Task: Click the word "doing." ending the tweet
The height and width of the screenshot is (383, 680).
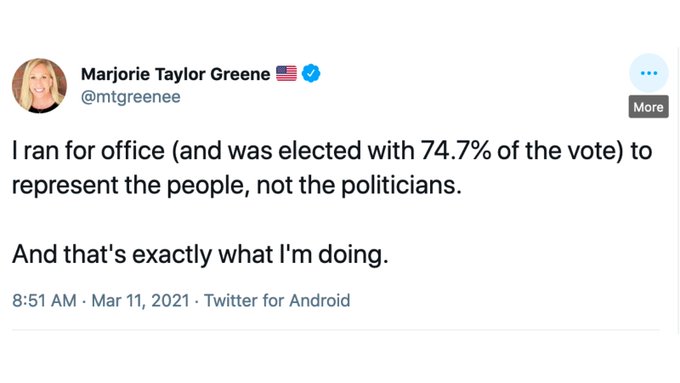Action: (353, 255)
